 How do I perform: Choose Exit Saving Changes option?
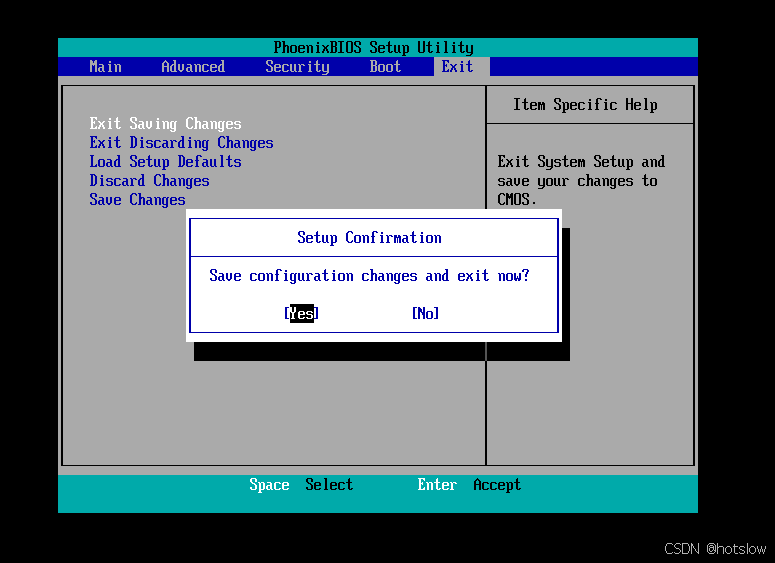(x=165, y=124)
